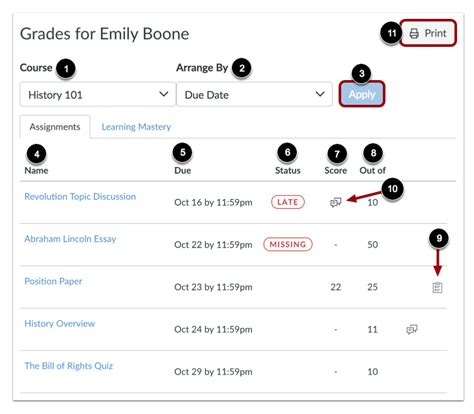Image resolution: width=474 pixels, height=414 pixels.
Task: Open comments icon for Revolution Topic Discussion
Action: point(336,202)
